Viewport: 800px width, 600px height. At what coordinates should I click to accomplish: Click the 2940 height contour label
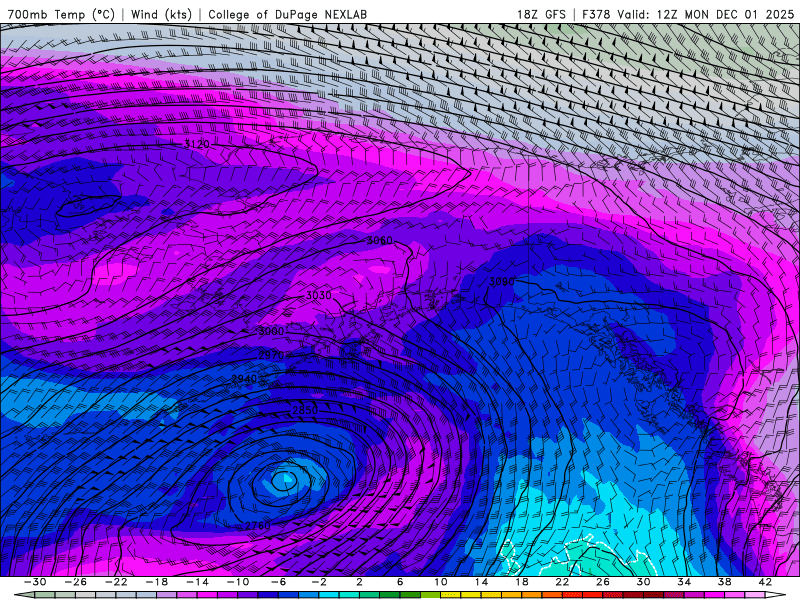(244, 379)
